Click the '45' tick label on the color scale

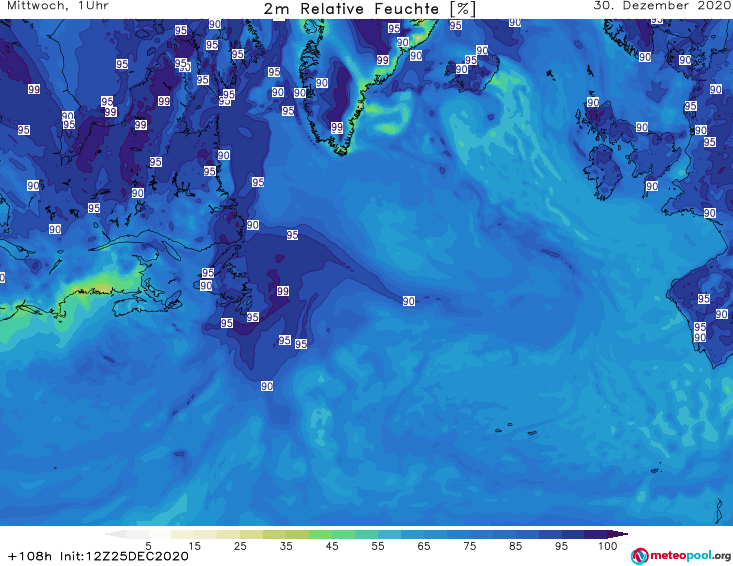(x=332, y=546)
